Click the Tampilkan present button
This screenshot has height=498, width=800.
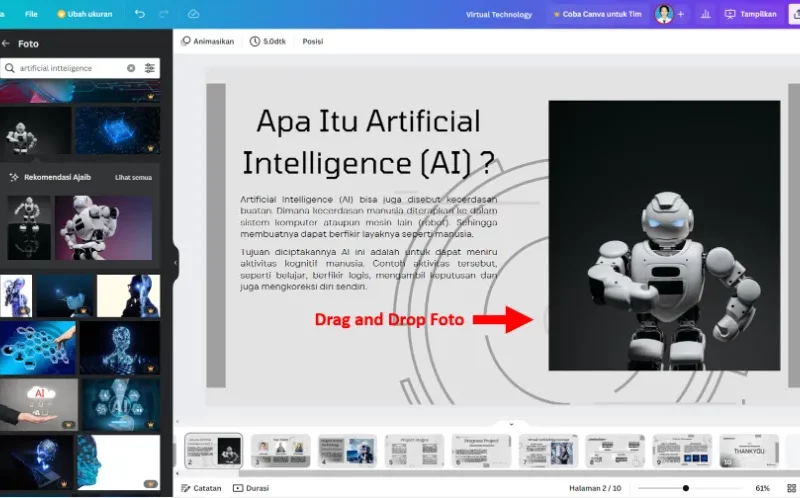coord(751,14)
